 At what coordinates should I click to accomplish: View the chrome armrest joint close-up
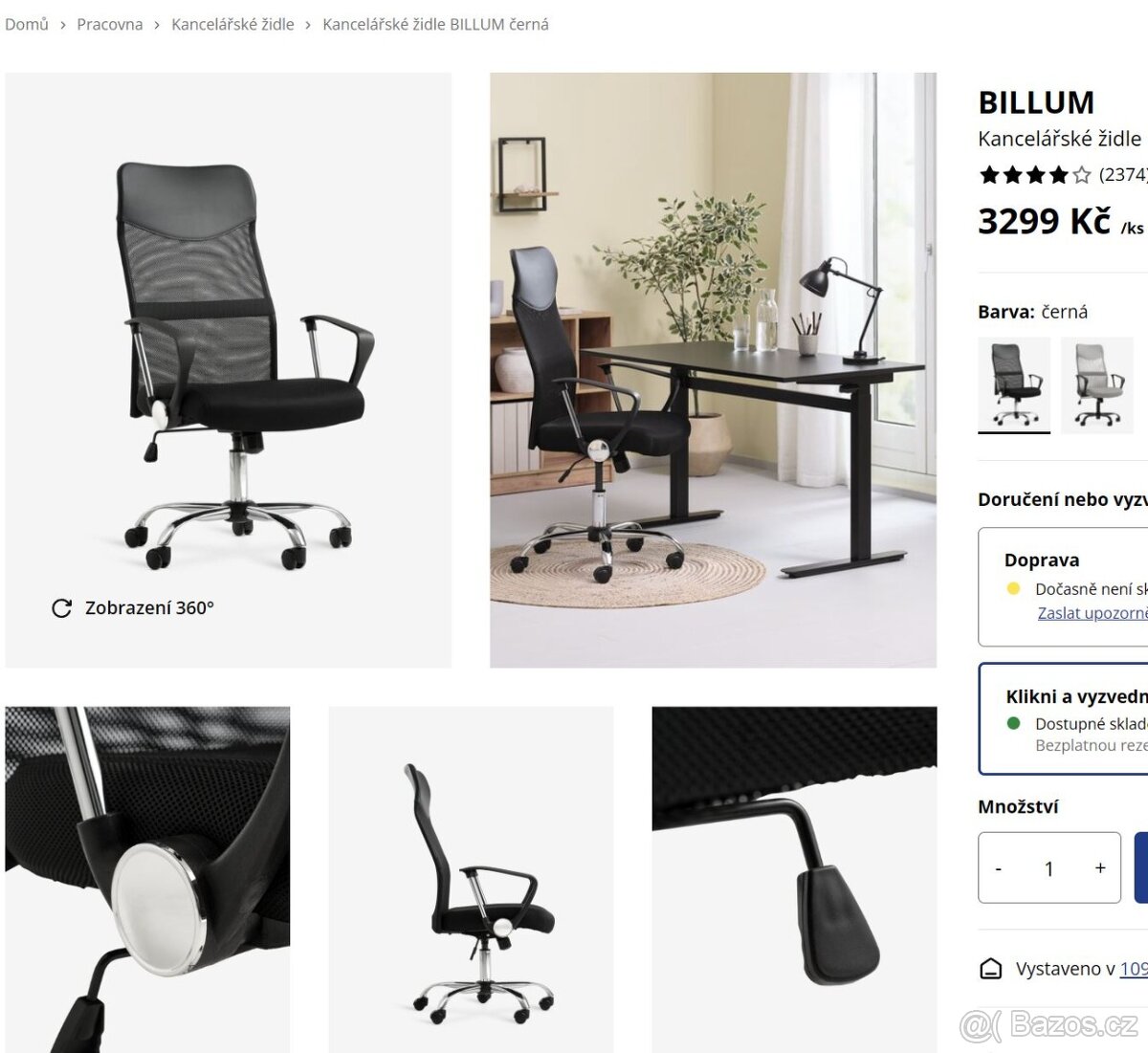[x=147, y=879]
